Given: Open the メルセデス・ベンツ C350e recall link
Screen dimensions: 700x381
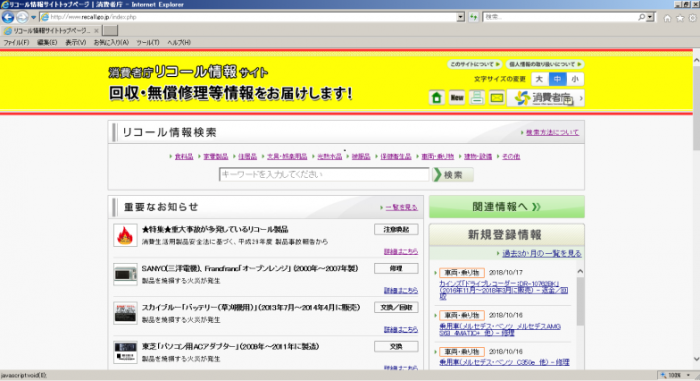Looking at the screenshot, I should (x=504, y=362).
